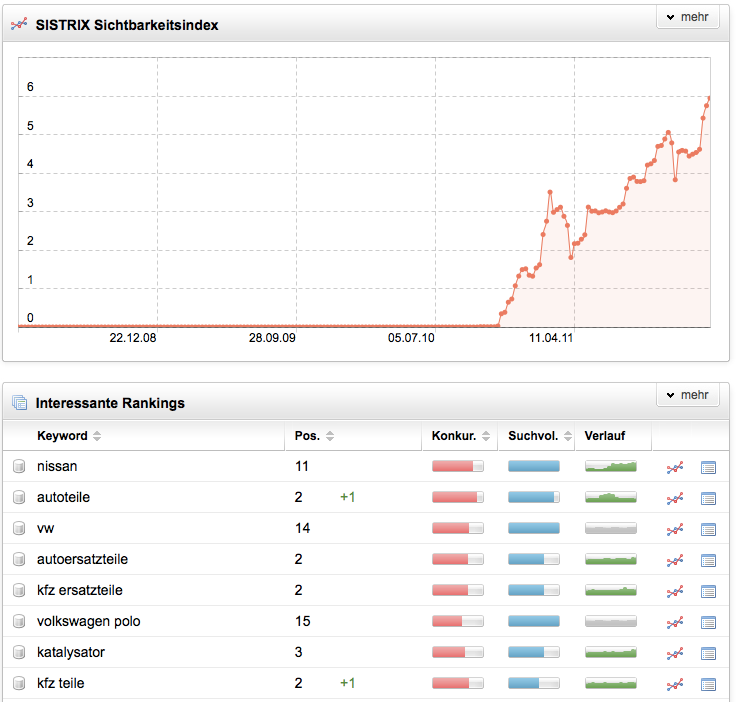
Task: Expand mehr dropdown in Sichtbarkeitsindex panel
Action: (687, 18)
